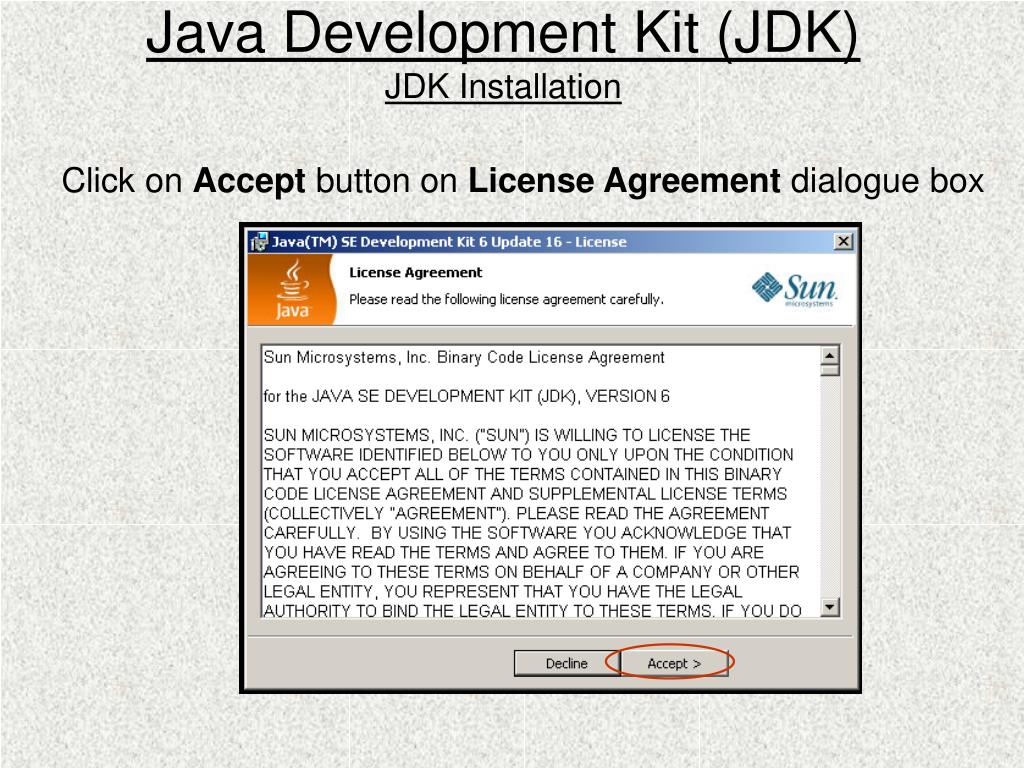Screen dimensions: 1024x768
Task: Click the 'License Agreement' bold heading
Action: click(x=415, y=272)
